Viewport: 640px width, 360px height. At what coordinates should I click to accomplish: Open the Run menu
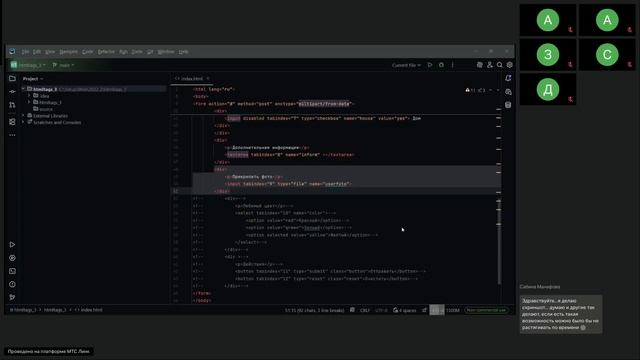[123, 51]
